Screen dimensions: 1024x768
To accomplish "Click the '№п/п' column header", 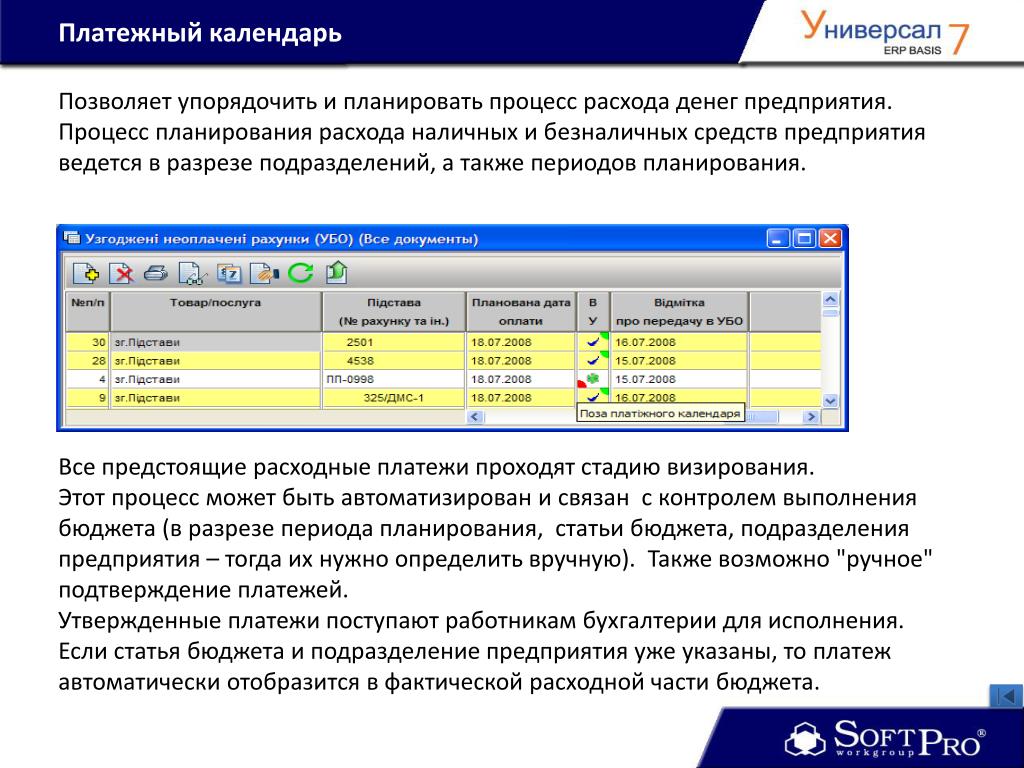I will click(88, 312).
